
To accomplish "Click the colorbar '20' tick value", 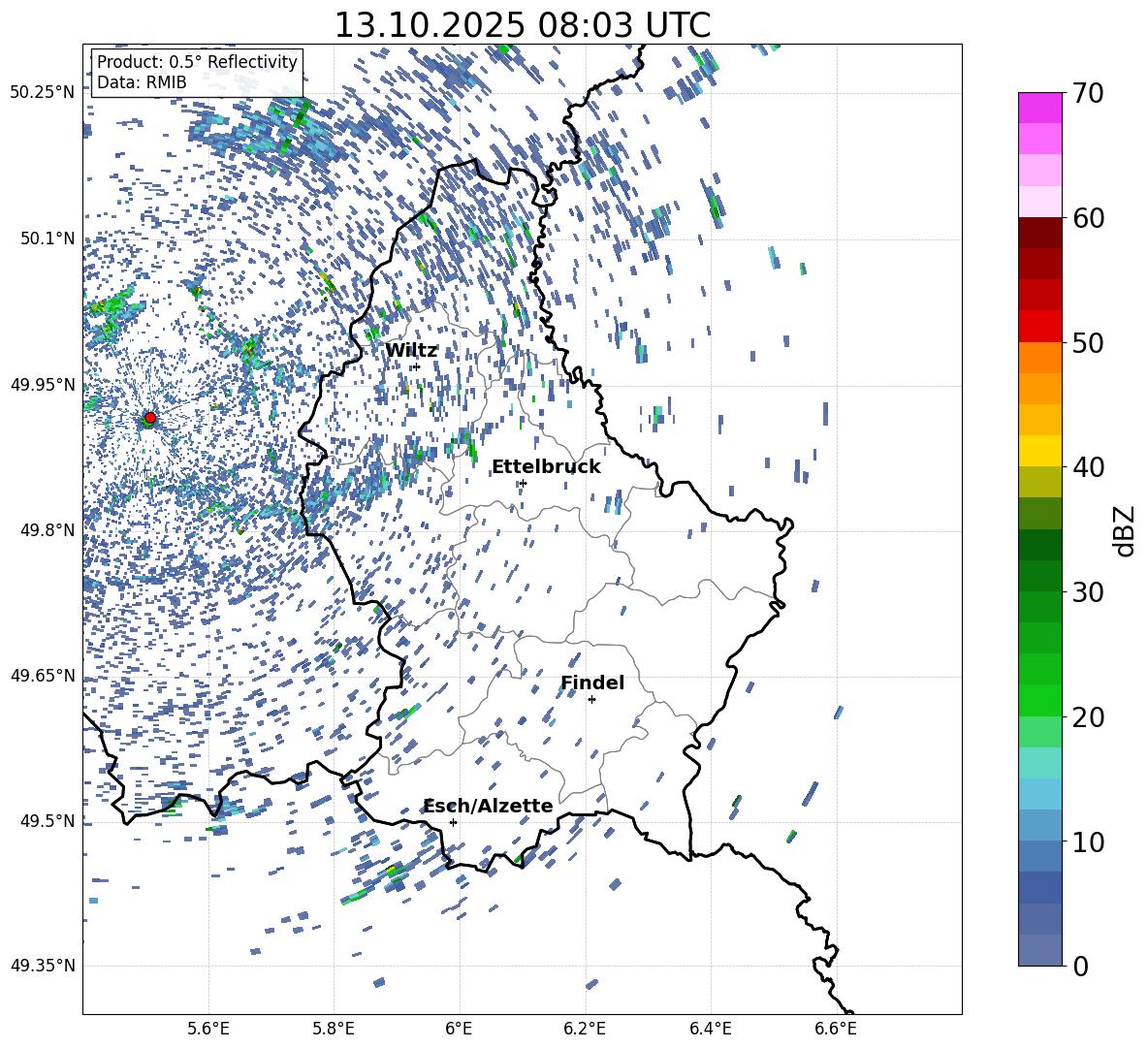I will tap(1088, 716).
